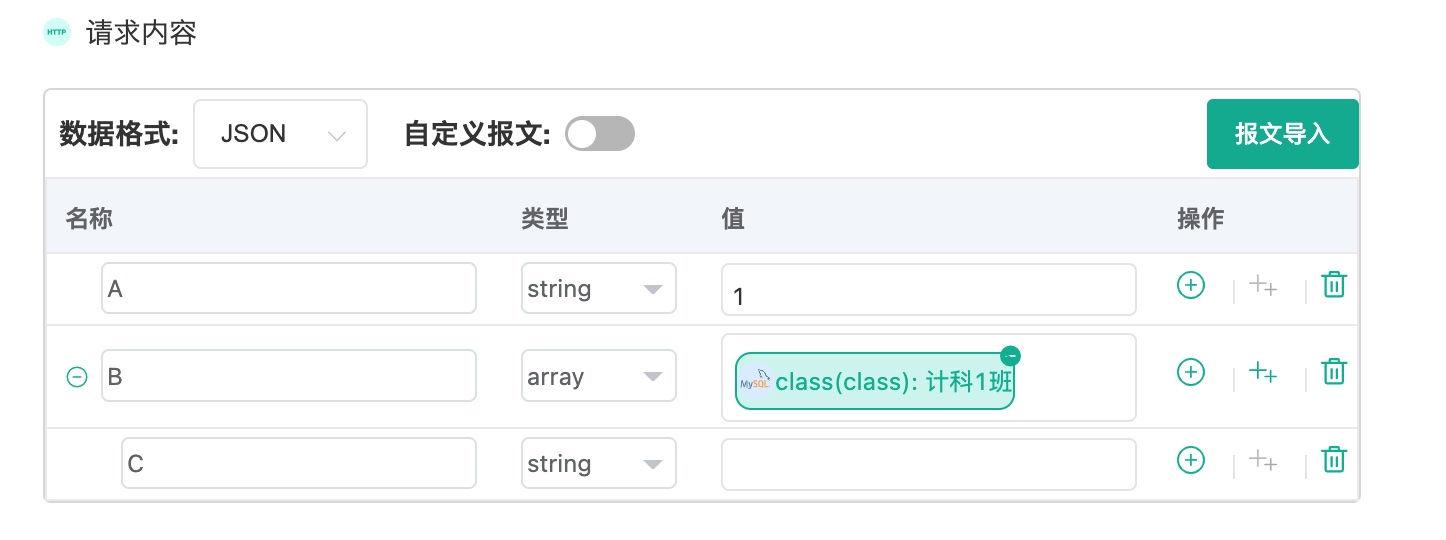Click the value field containing 1
The image size is (1446, 540).
tap(928, 289)
